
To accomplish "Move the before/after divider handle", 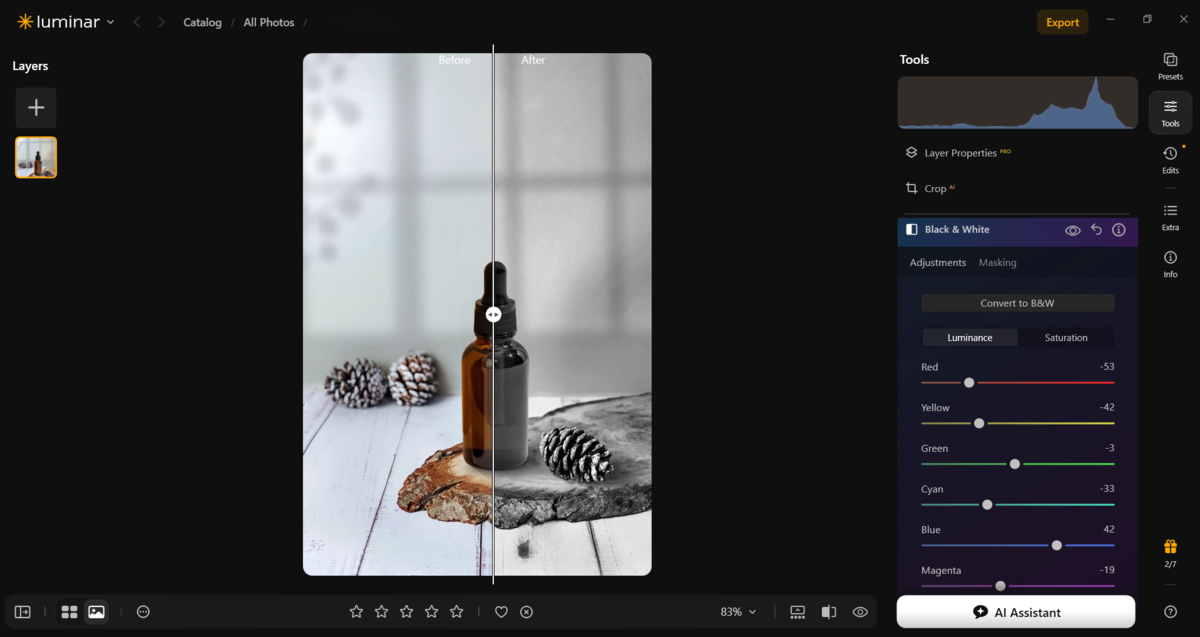I will (x=493, y=313).
